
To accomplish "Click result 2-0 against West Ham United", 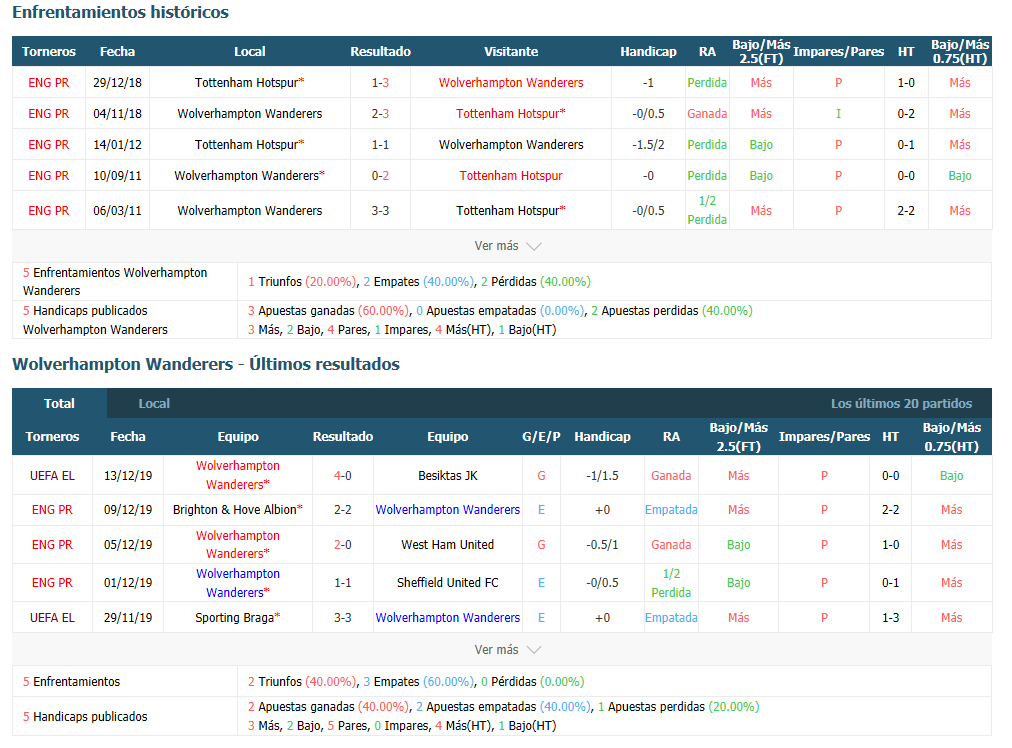I will 343,545.
